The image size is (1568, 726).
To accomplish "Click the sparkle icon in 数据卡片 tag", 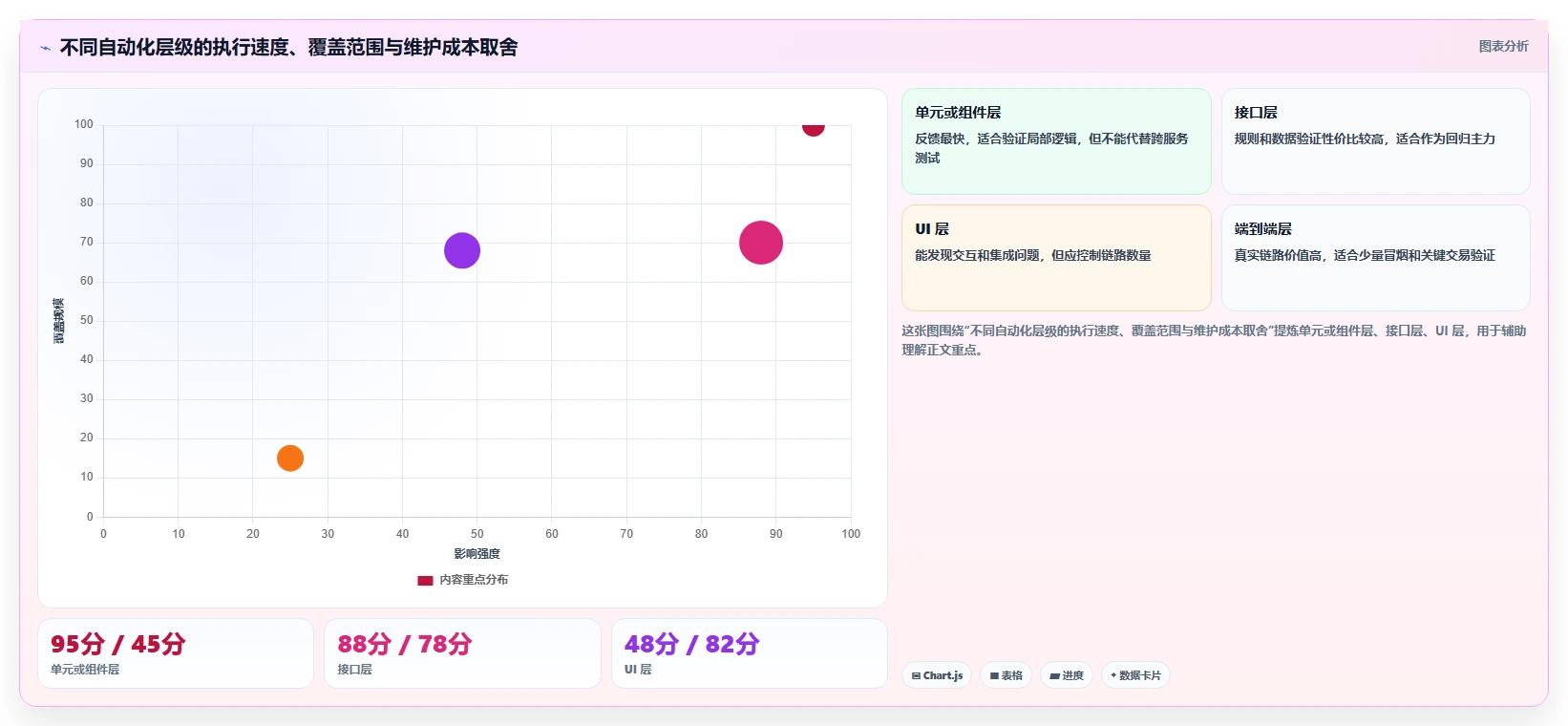I will [x=1113, y=675].
